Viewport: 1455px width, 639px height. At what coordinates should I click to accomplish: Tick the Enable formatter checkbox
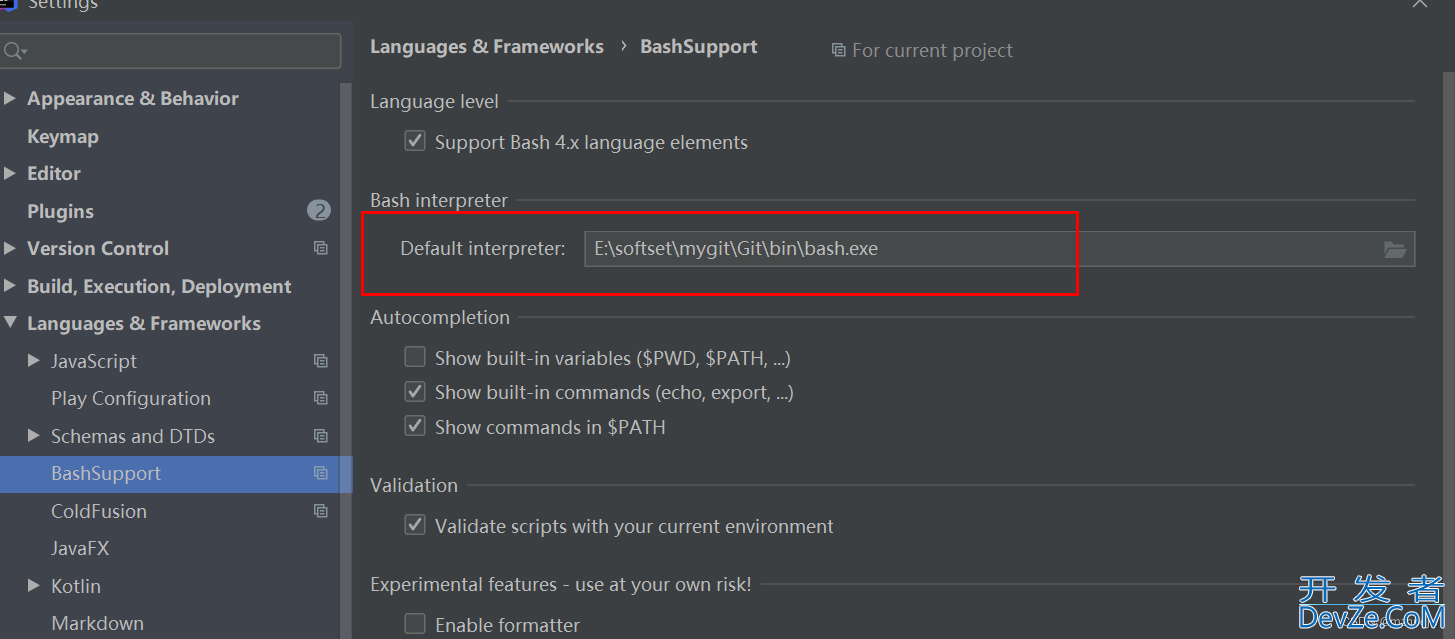coord(415,625)
